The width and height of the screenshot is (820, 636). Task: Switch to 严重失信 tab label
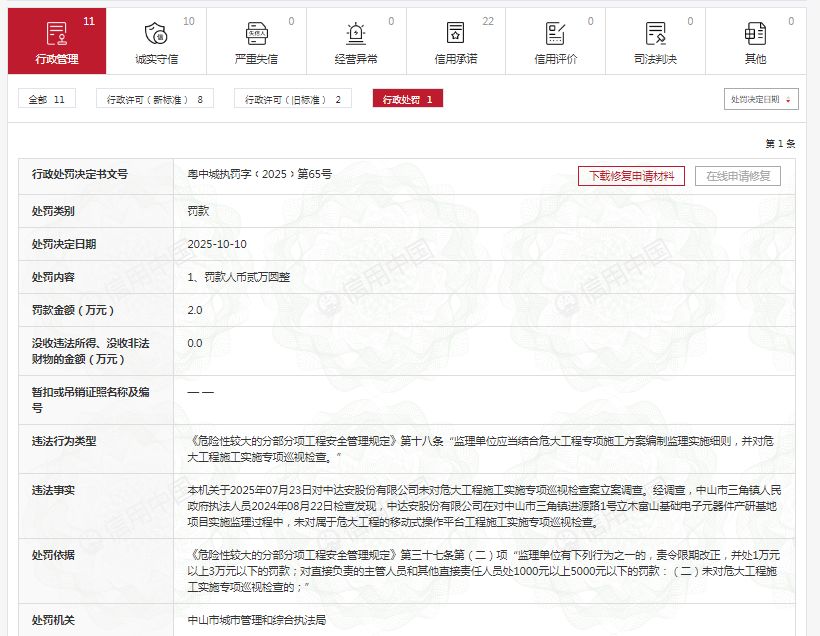(x=256, y=59)
